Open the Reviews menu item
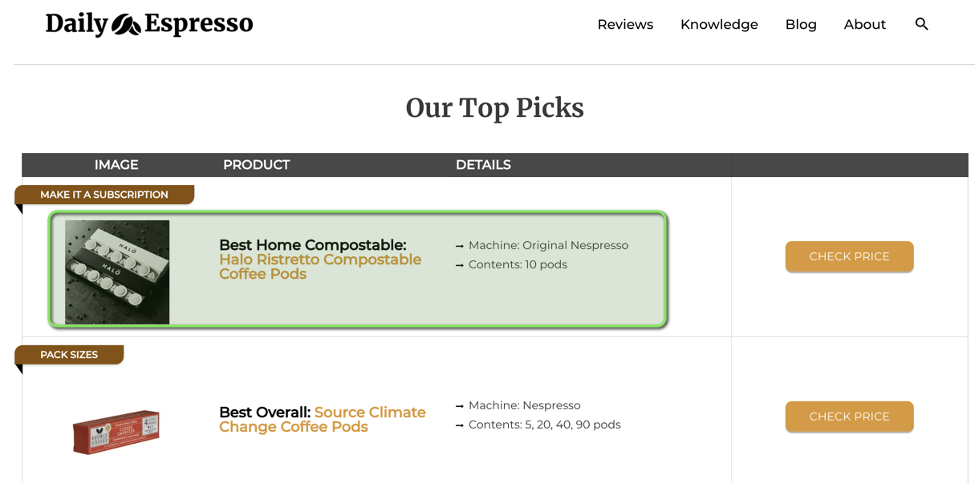This screenshot has width=977, height=483. (x=625, y=25)
